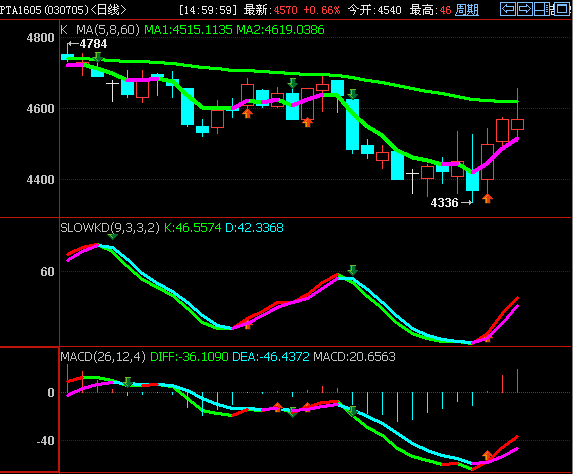Image resolution: width=573 pixels, height=474 pixels.
Task: Click the SLOWKD(9,3,3,2) indicator label
Action: [x=110, y=228]
